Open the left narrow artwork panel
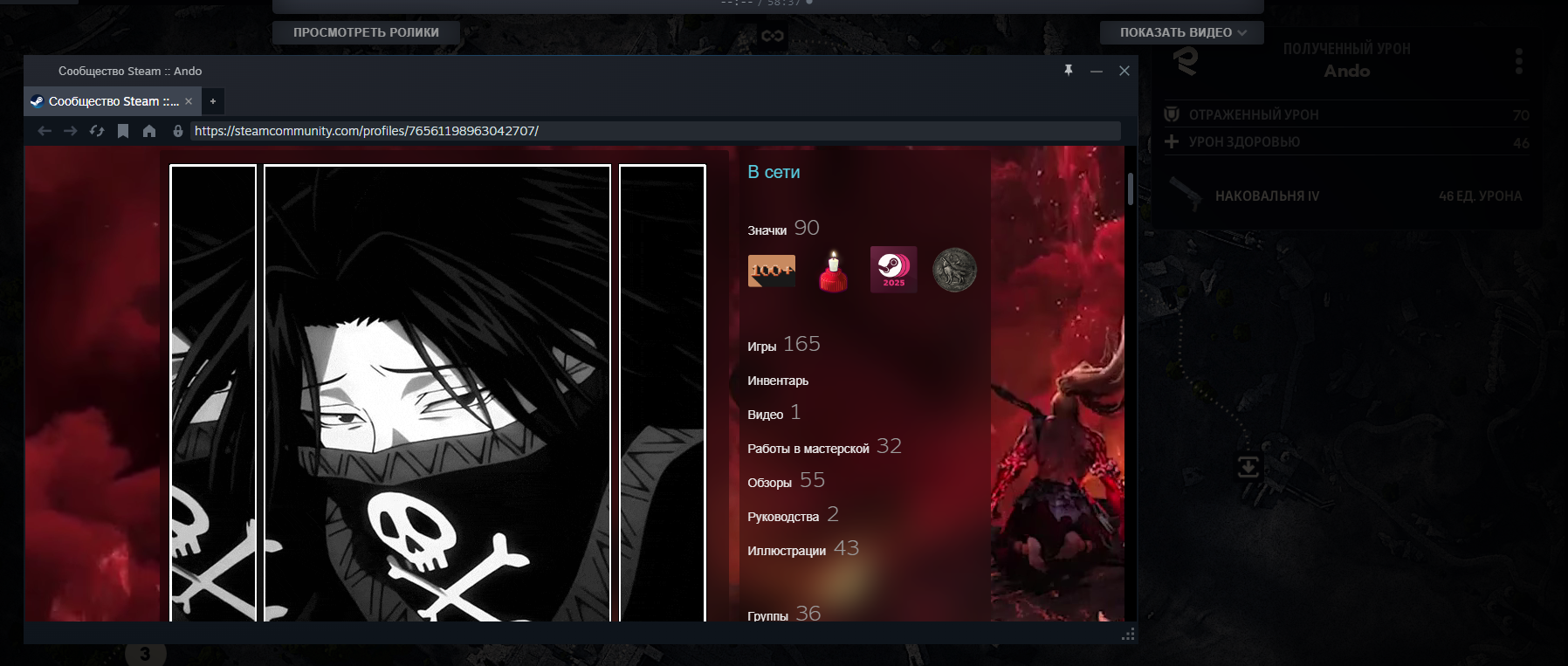The image size is (1568, 666). pyautogui.click(x=213, y=393)
